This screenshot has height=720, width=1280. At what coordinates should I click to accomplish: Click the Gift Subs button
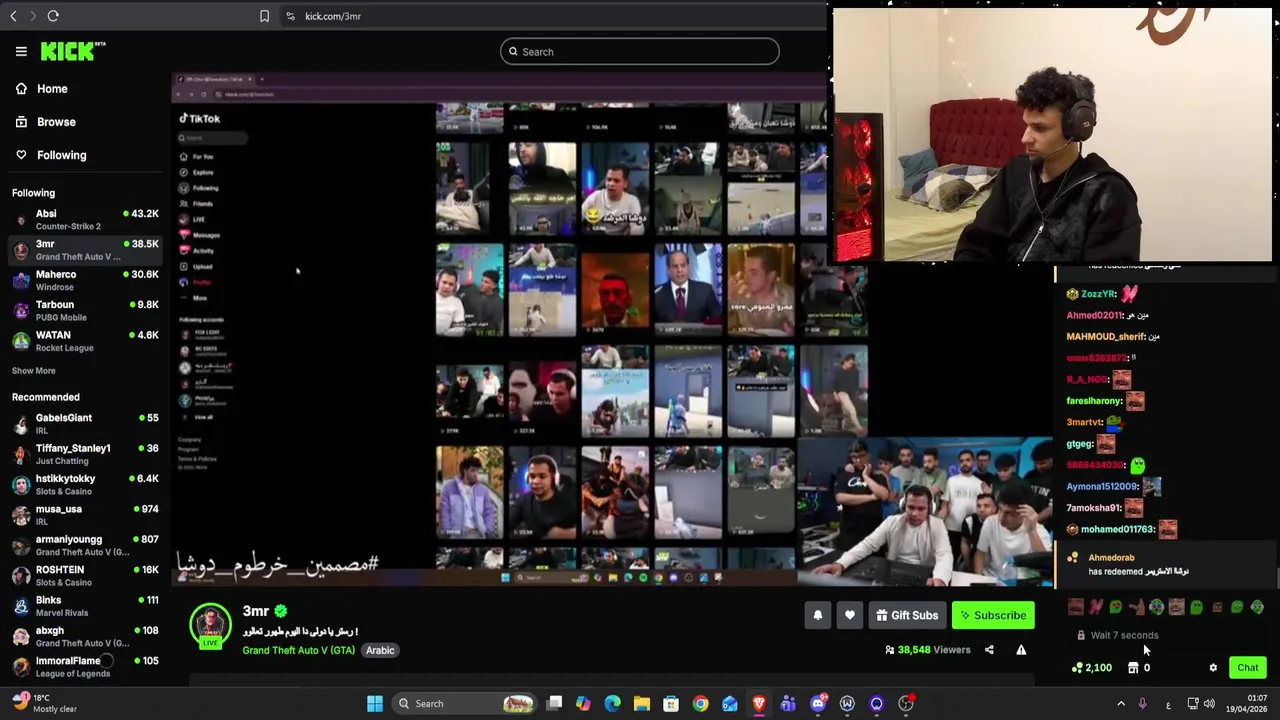(x=907, y=616)
